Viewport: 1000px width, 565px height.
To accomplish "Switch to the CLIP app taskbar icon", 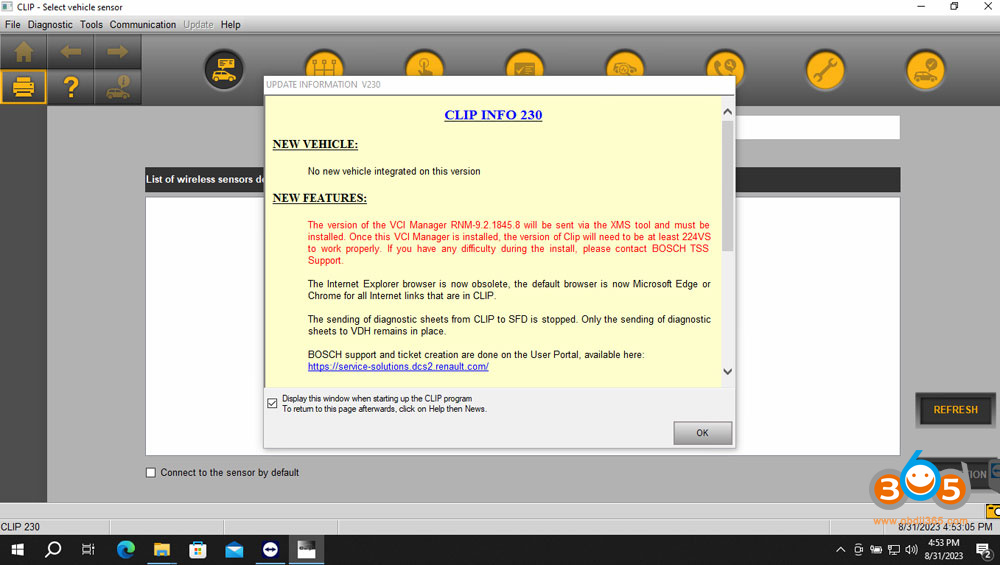I will [x=306, y=550].
